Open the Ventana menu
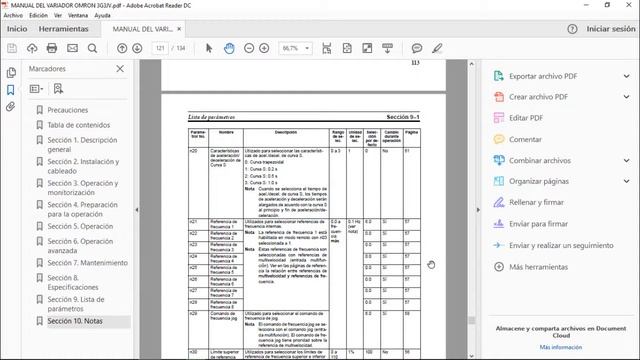 tap(78, 16)
